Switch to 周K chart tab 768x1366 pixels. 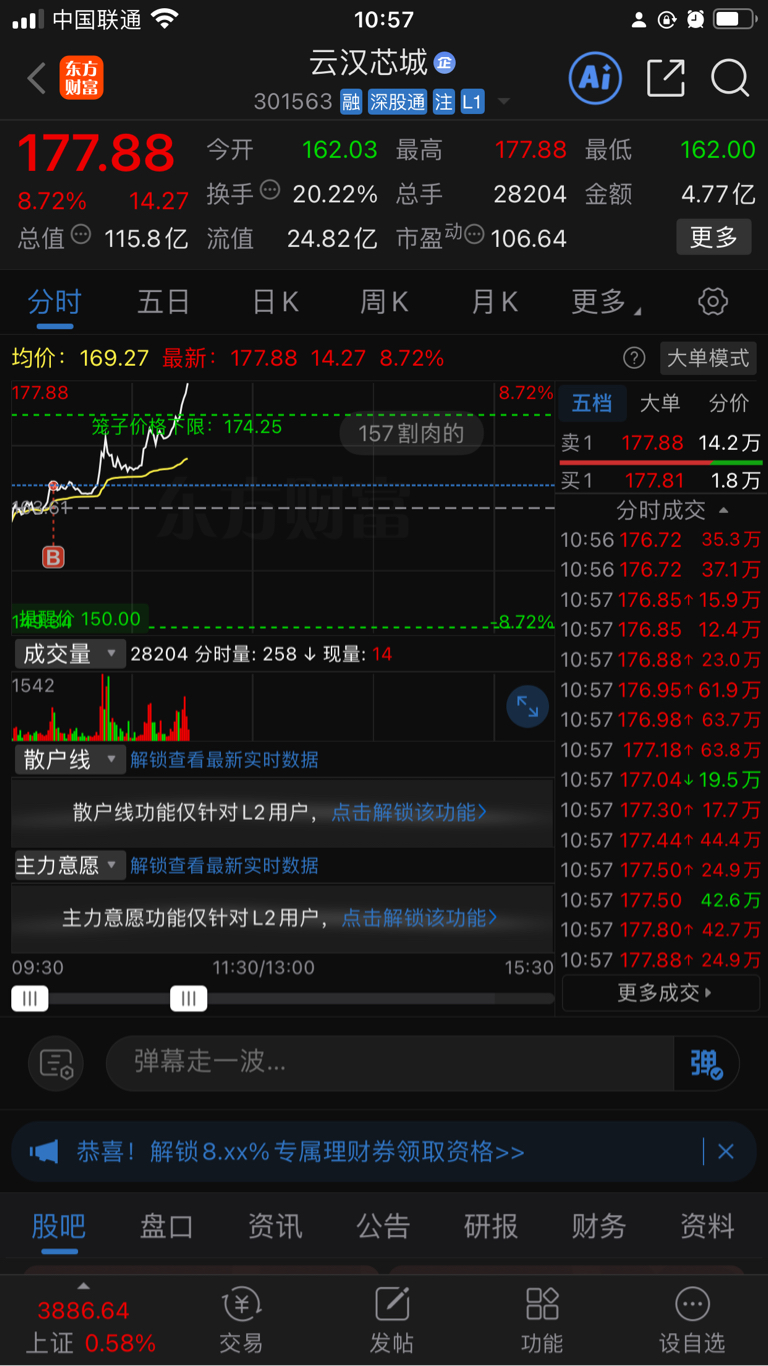click(384, 302)
